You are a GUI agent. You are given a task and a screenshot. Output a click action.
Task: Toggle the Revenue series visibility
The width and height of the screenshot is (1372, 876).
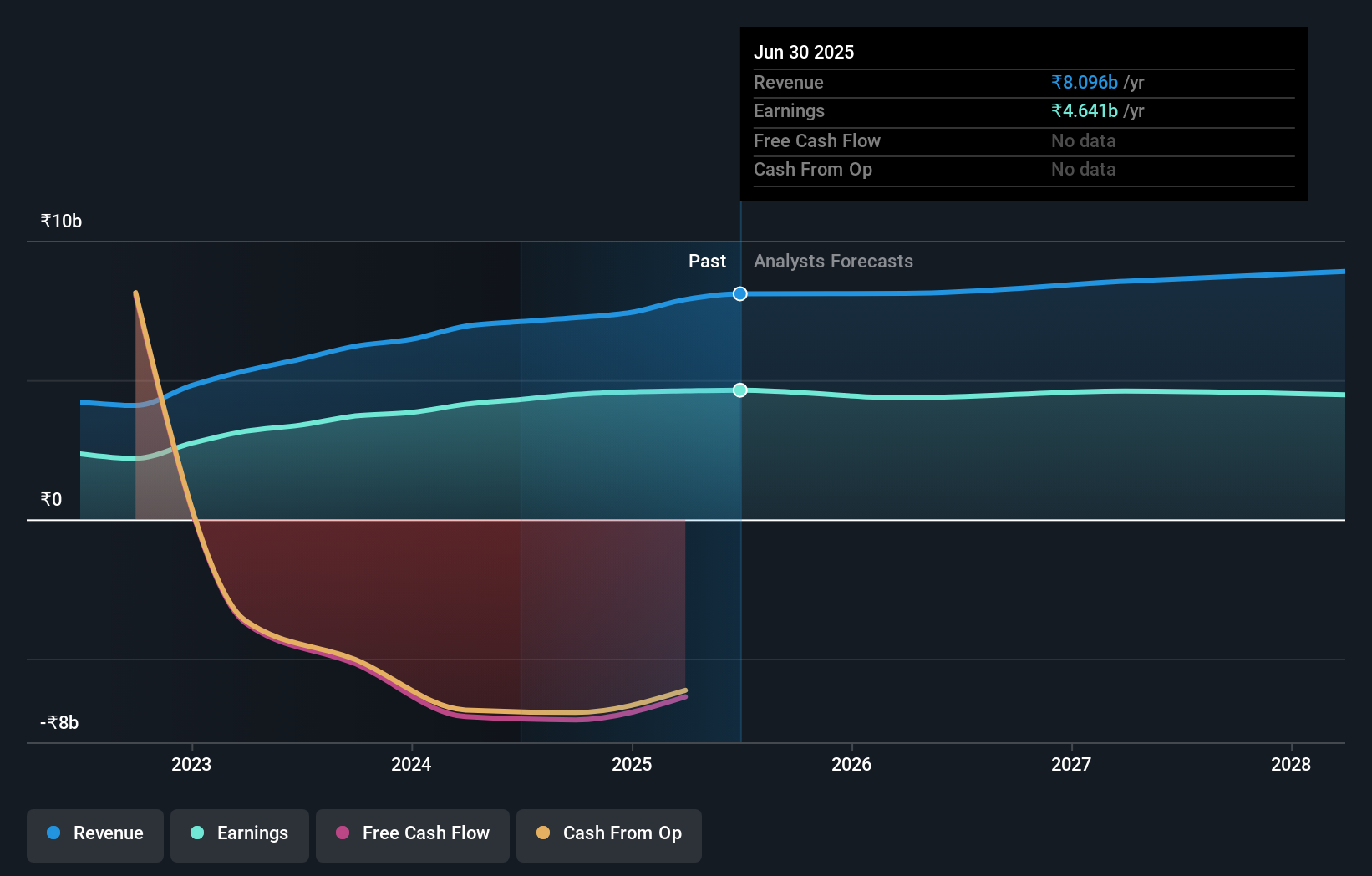94,833
